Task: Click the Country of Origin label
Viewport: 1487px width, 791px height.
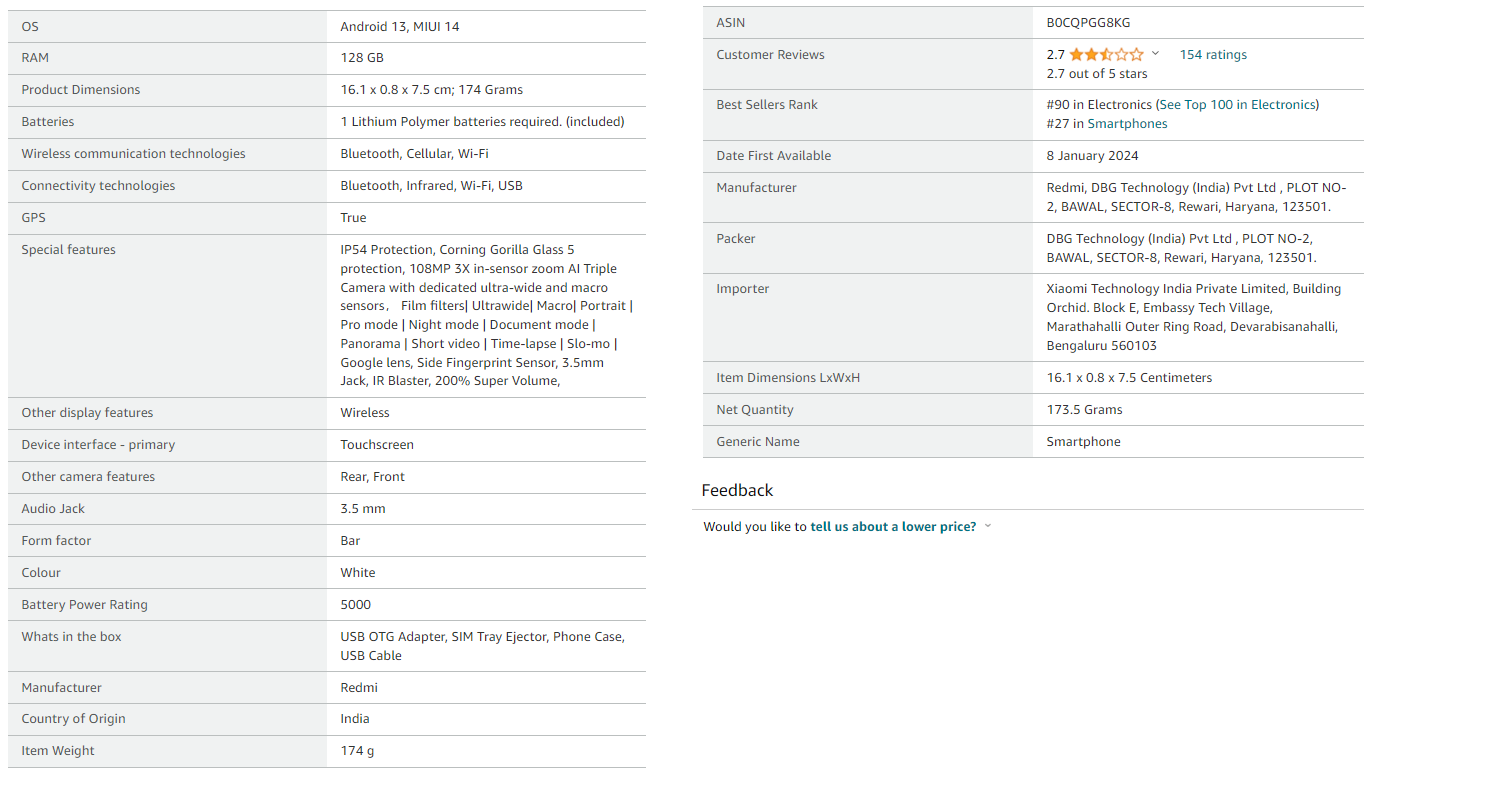Action: (x=75, y=719)
